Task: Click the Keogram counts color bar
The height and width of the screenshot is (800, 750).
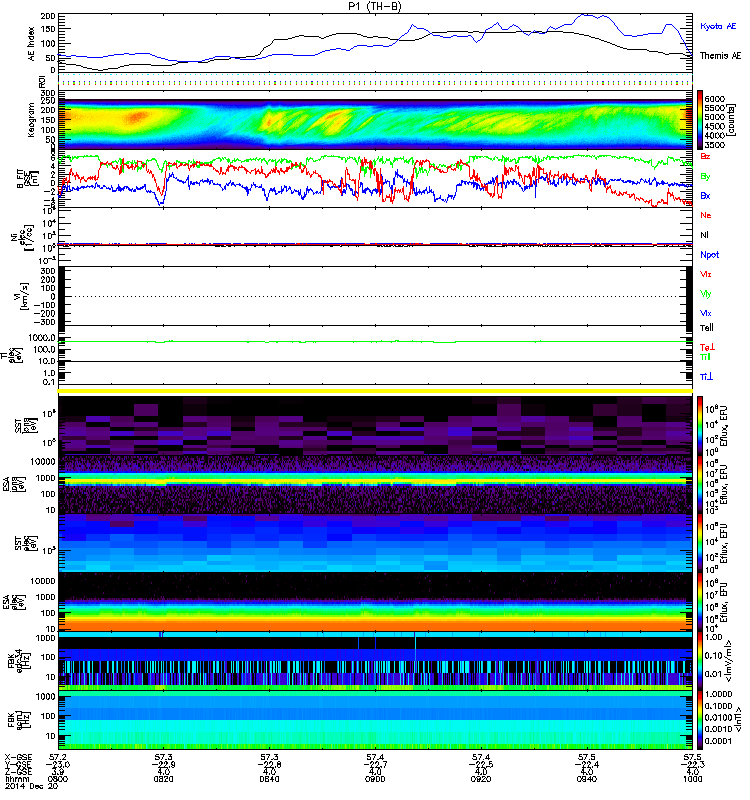Action: [700, 120]
